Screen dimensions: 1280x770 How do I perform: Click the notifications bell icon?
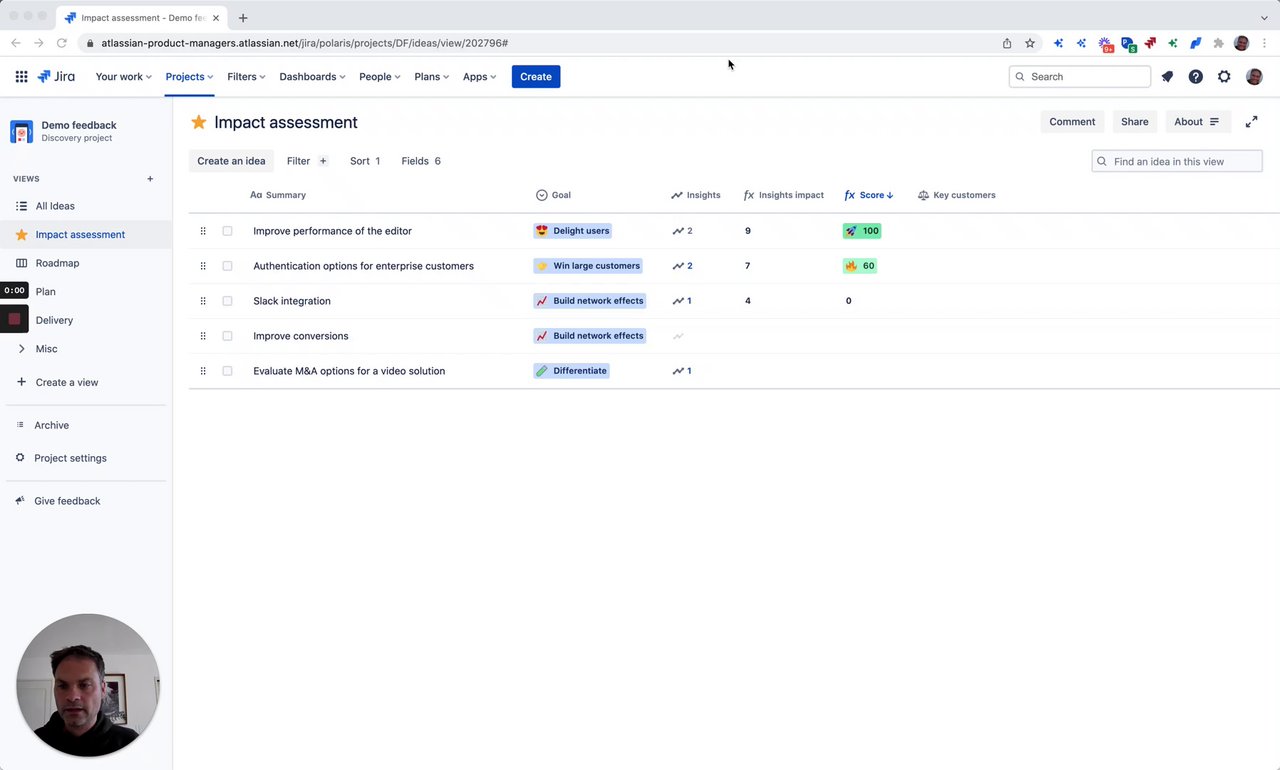[x=1167, y=77]
